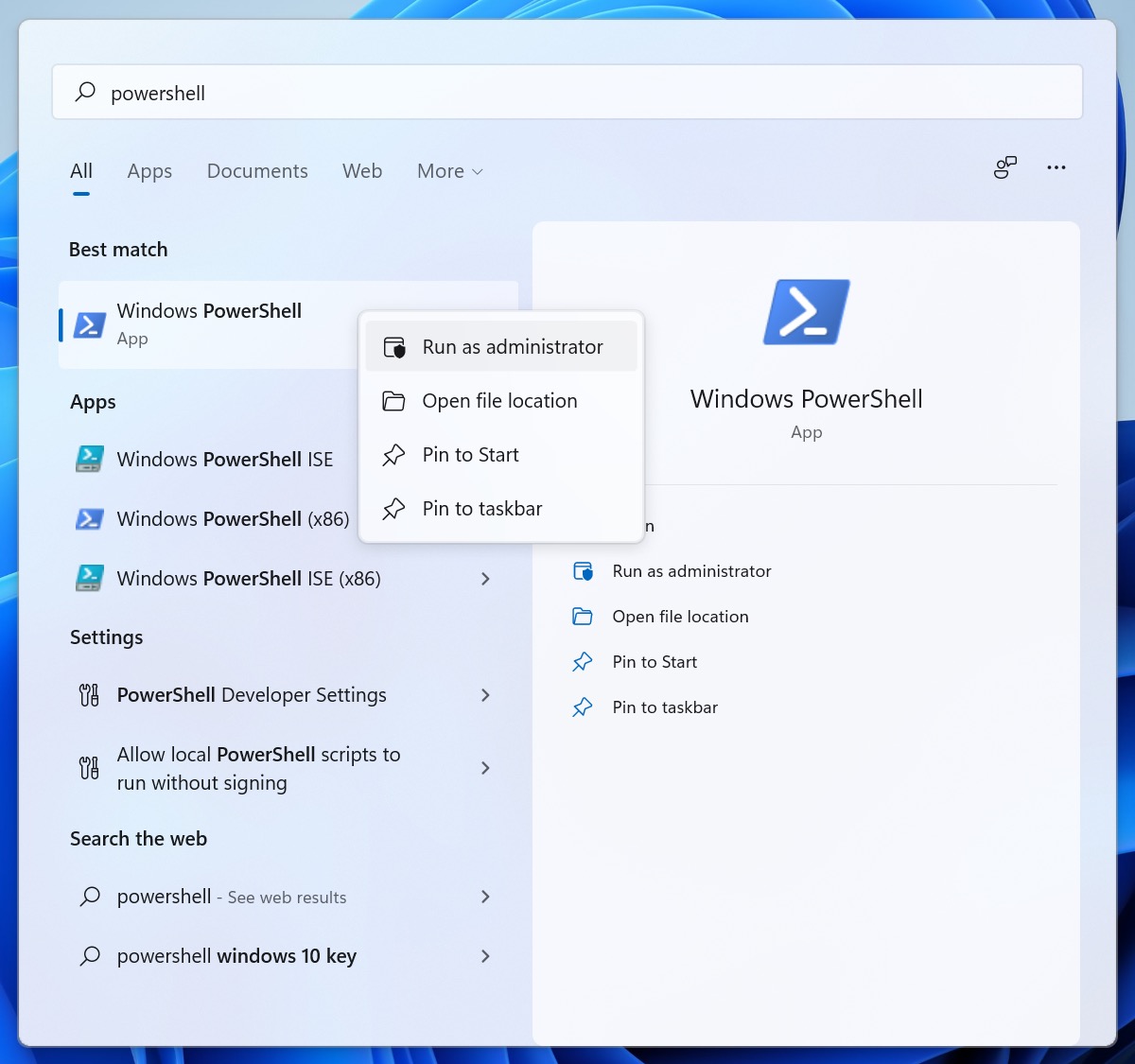Open See web results for powershell

click(x=231, y=897)
